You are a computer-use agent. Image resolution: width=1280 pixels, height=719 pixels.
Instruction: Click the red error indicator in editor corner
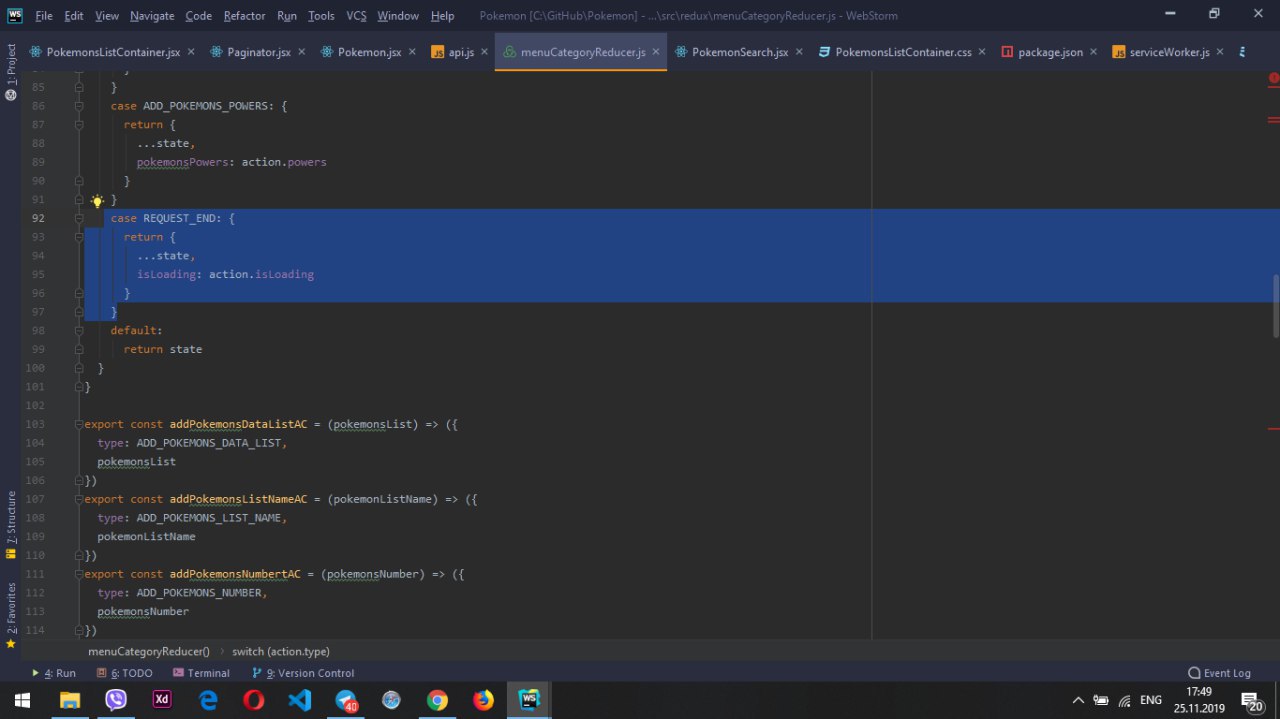1273,78
